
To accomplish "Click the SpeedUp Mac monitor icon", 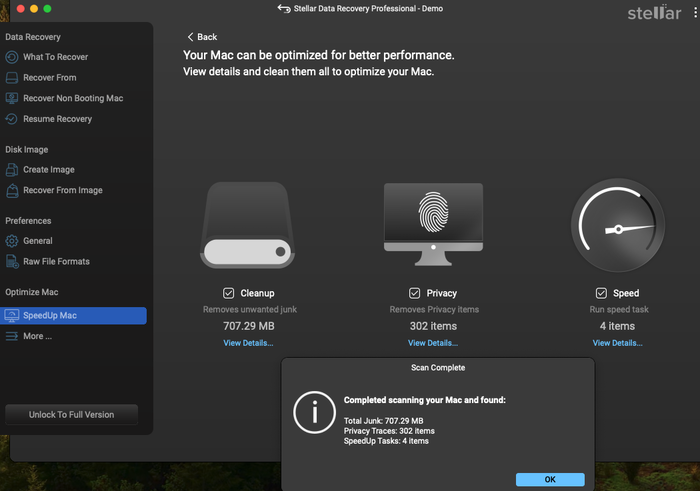I will 12,316.
